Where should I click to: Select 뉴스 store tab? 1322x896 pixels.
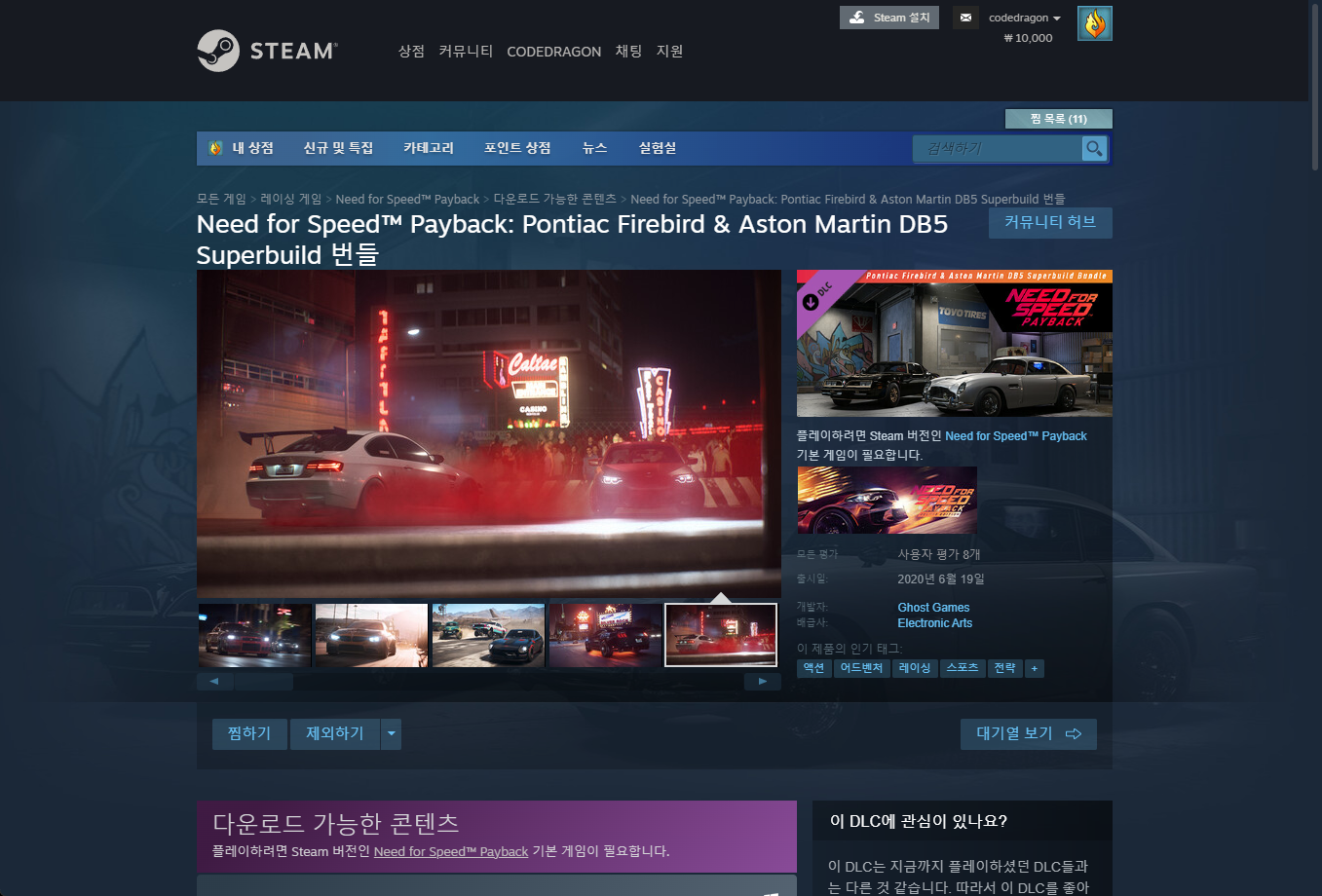[x=594, y=148]
